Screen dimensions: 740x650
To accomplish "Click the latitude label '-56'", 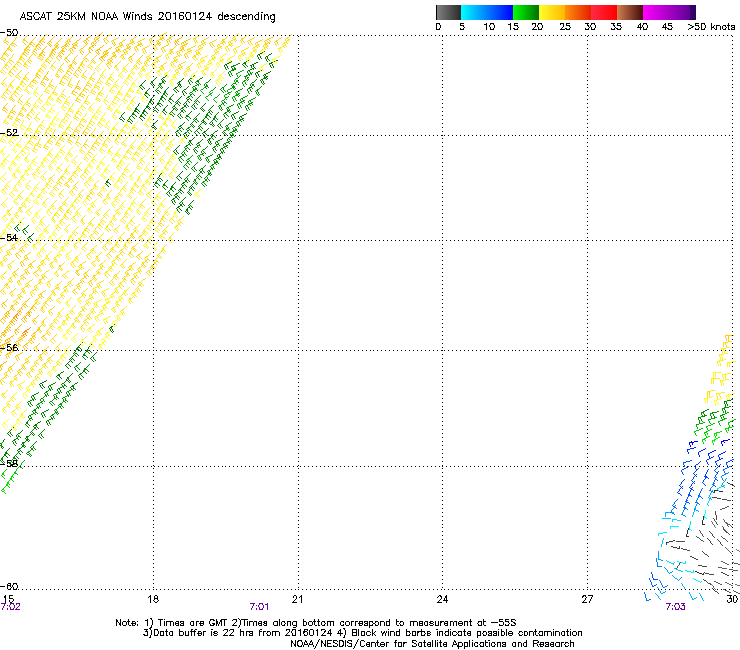I will [x=9, y=348].
